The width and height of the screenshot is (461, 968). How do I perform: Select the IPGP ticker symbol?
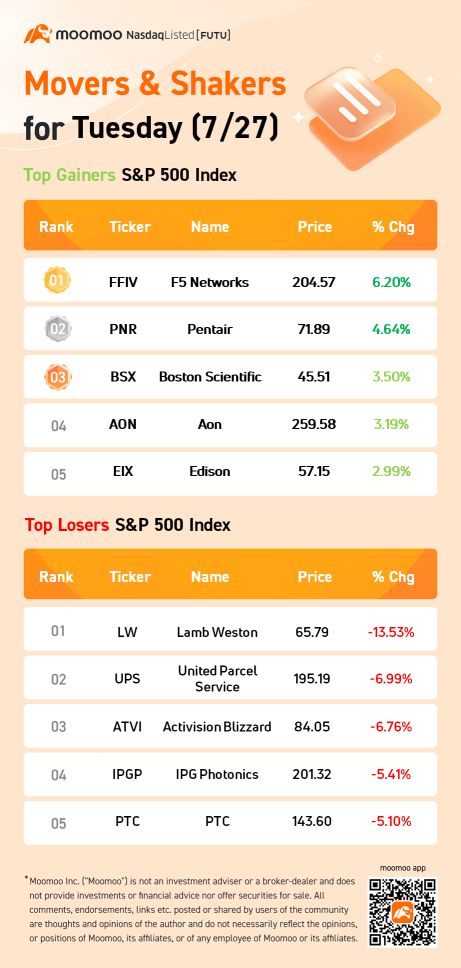(129, 774)
